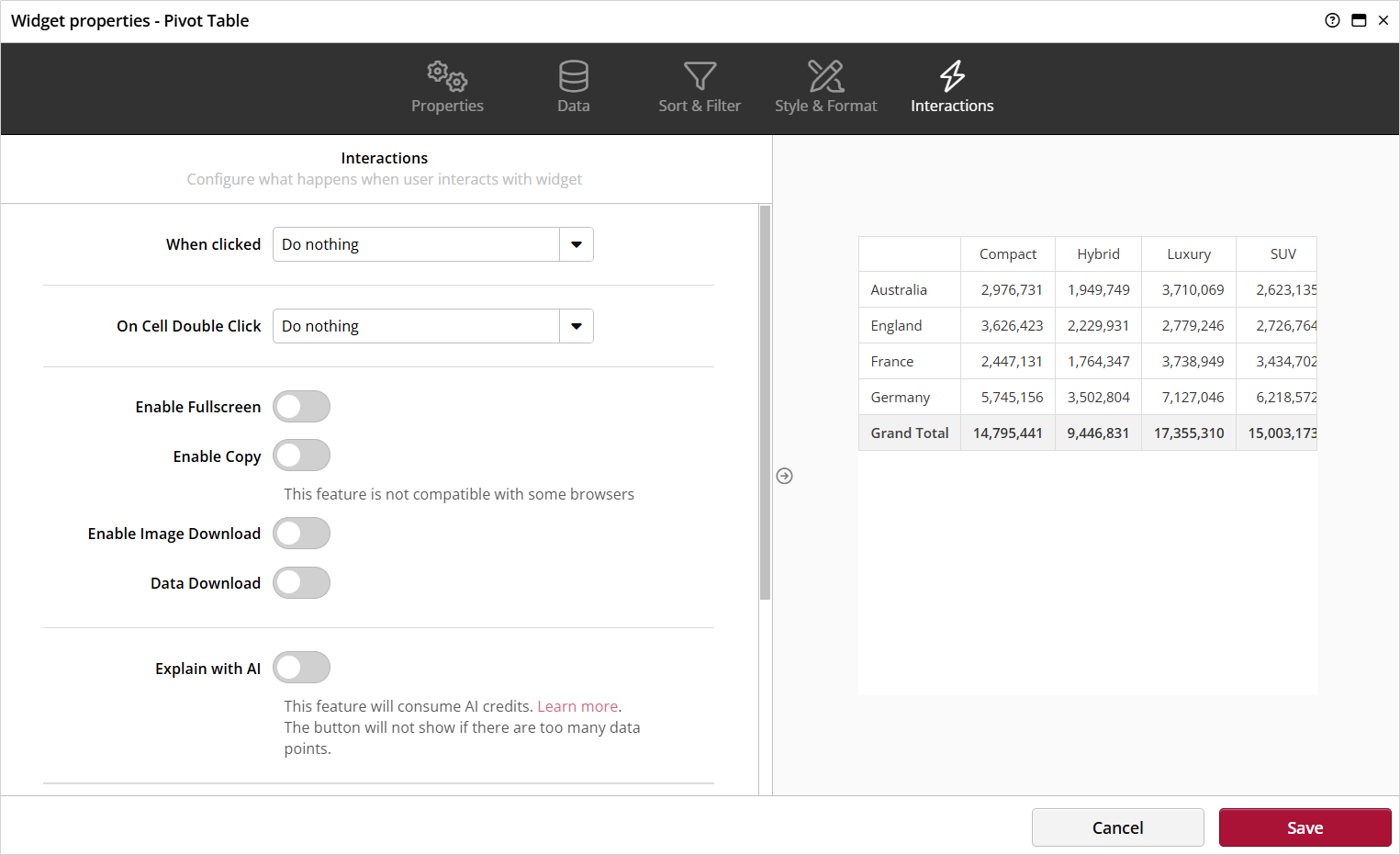This screenshot has width=1400, height=855.
Task: Collapse preview with circled arrow icon
Action: [784, 476]
